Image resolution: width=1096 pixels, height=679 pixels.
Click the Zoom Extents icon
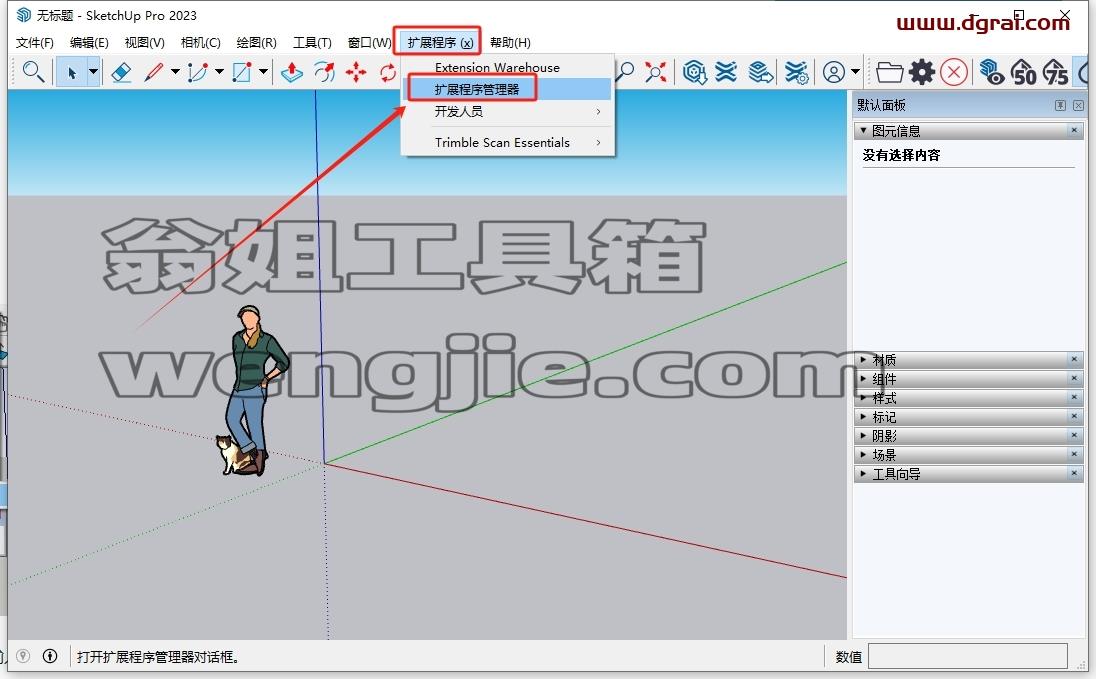(x=656, y=72)
